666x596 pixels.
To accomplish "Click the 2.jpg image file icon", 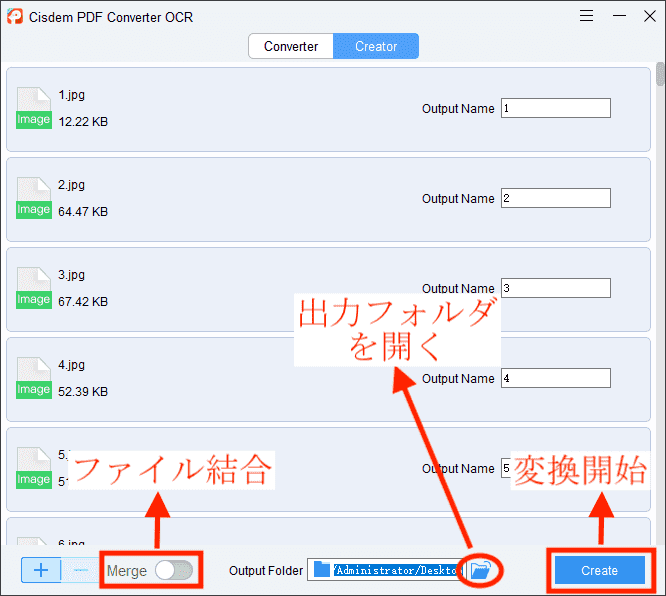I will [34, 198].
